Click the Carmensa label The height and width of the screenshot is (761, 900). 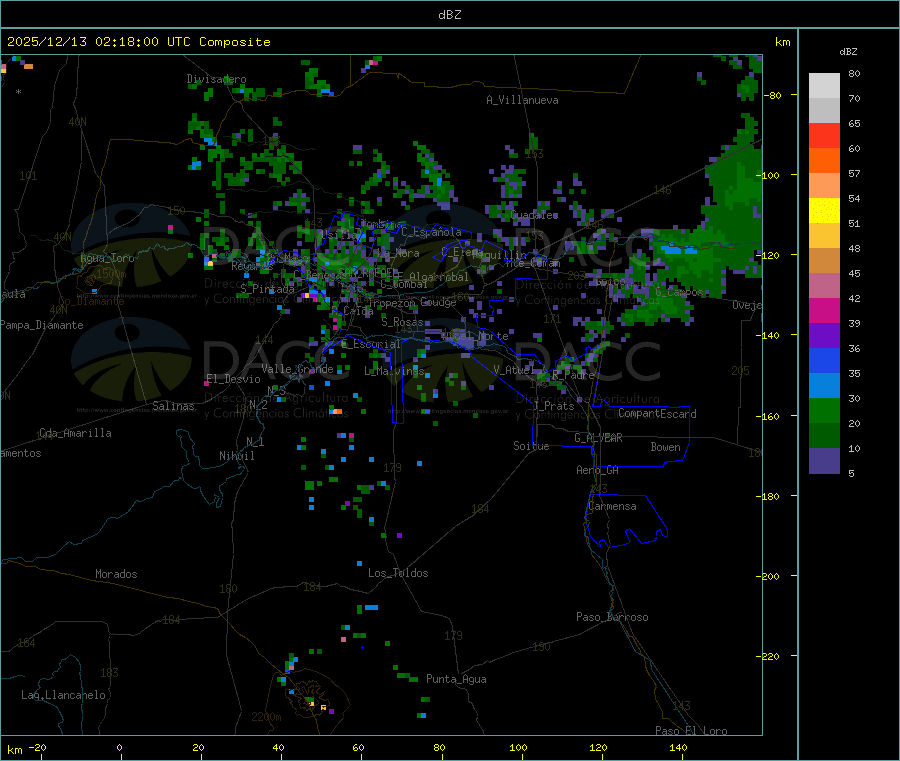[612, 506]
